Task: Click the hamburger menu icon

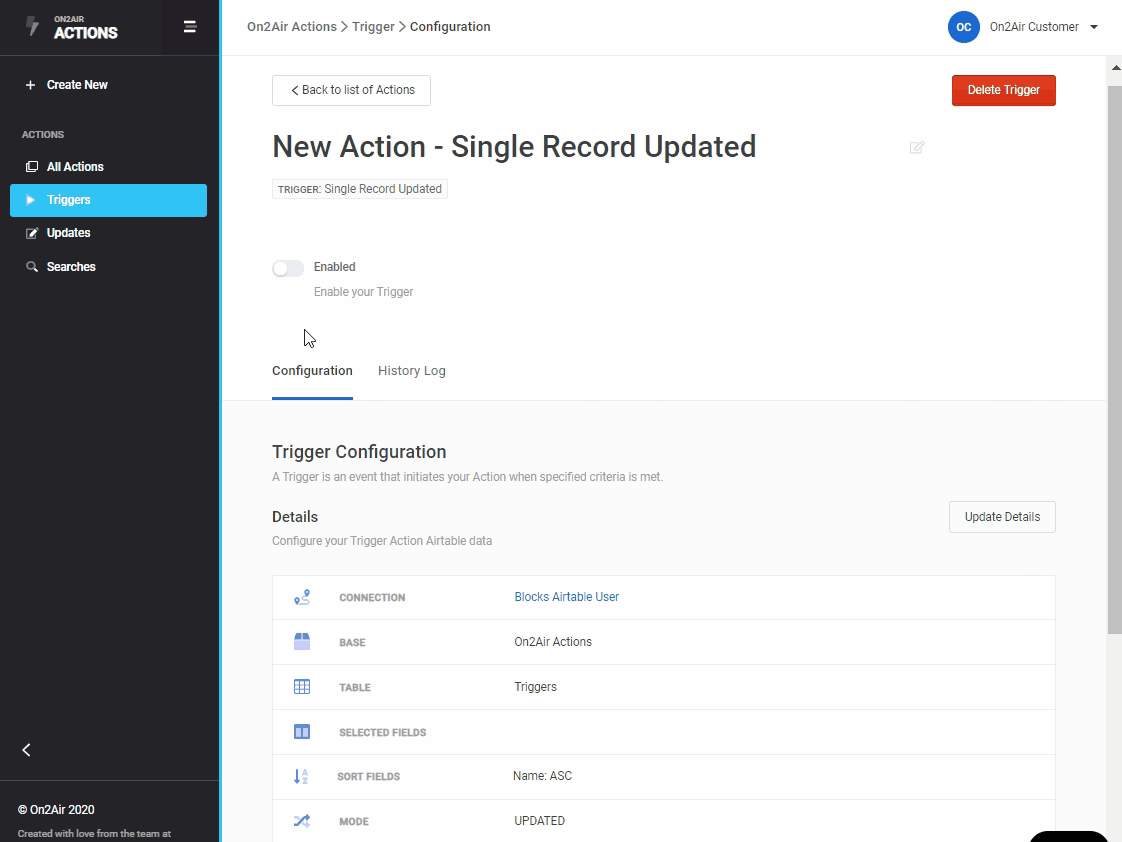Action: click(x=190, y=27)
